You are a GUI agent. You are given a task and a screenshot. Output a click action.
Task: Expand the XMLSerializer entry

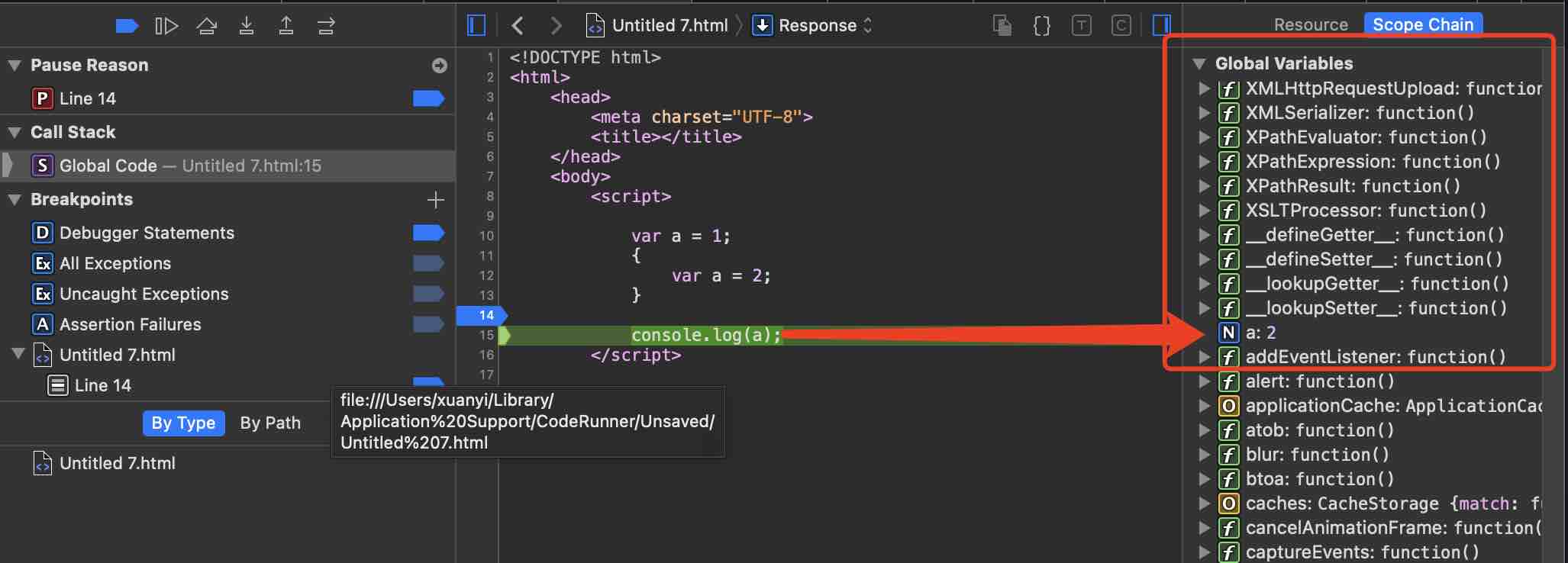pos(1205,113)
